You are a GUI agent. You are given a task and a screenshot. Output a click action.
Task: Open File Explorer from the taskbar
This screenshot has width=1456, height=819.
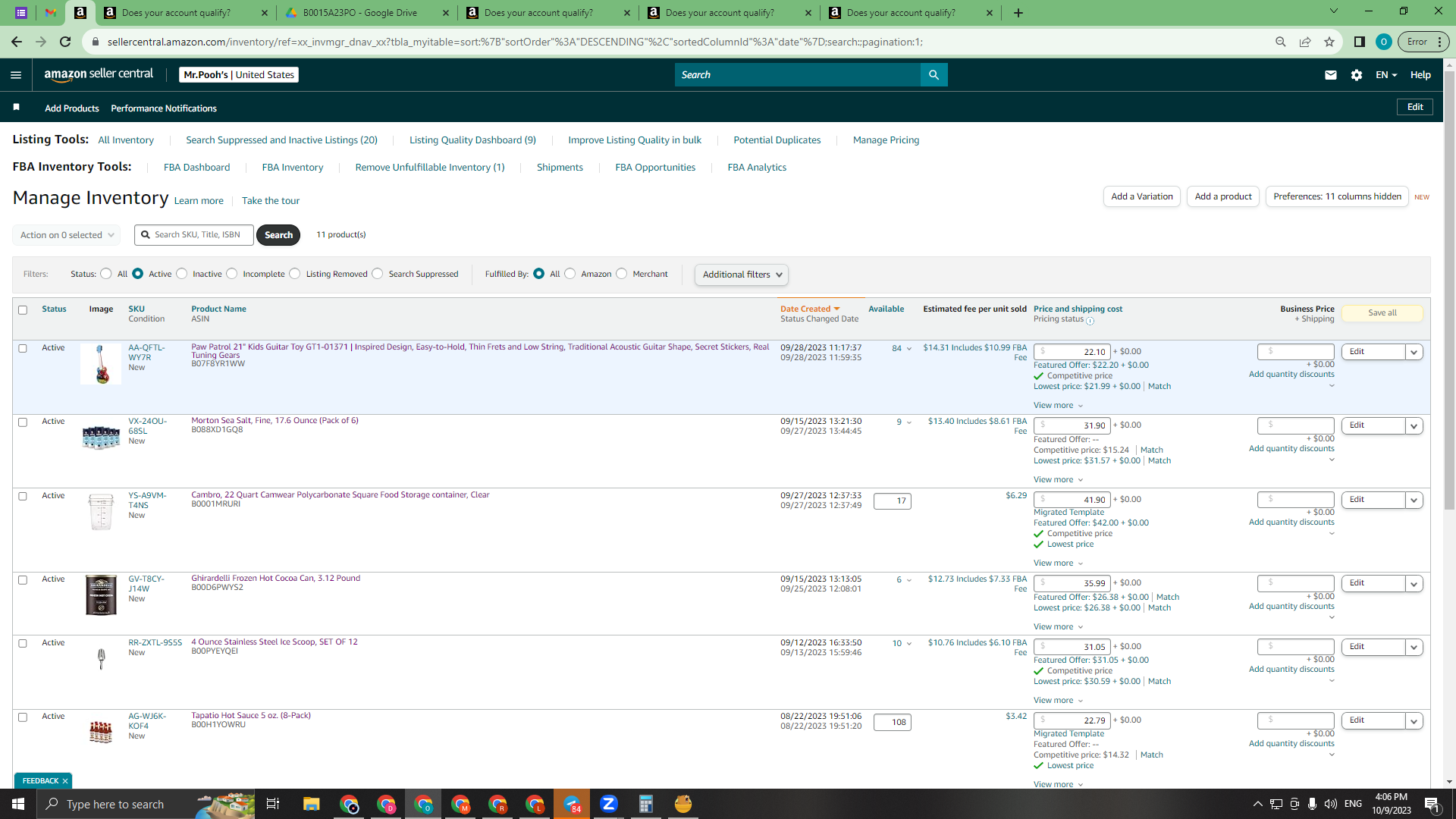312,804
